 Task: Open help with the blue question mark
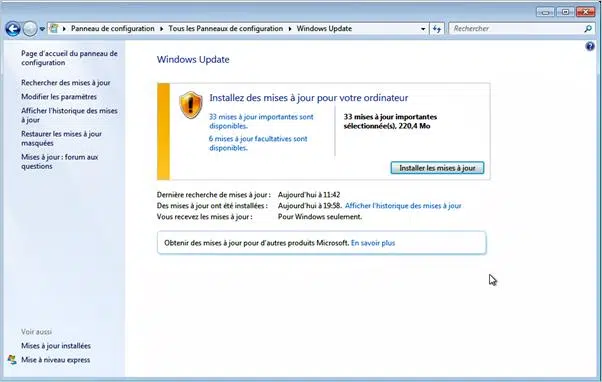[590, 46]
